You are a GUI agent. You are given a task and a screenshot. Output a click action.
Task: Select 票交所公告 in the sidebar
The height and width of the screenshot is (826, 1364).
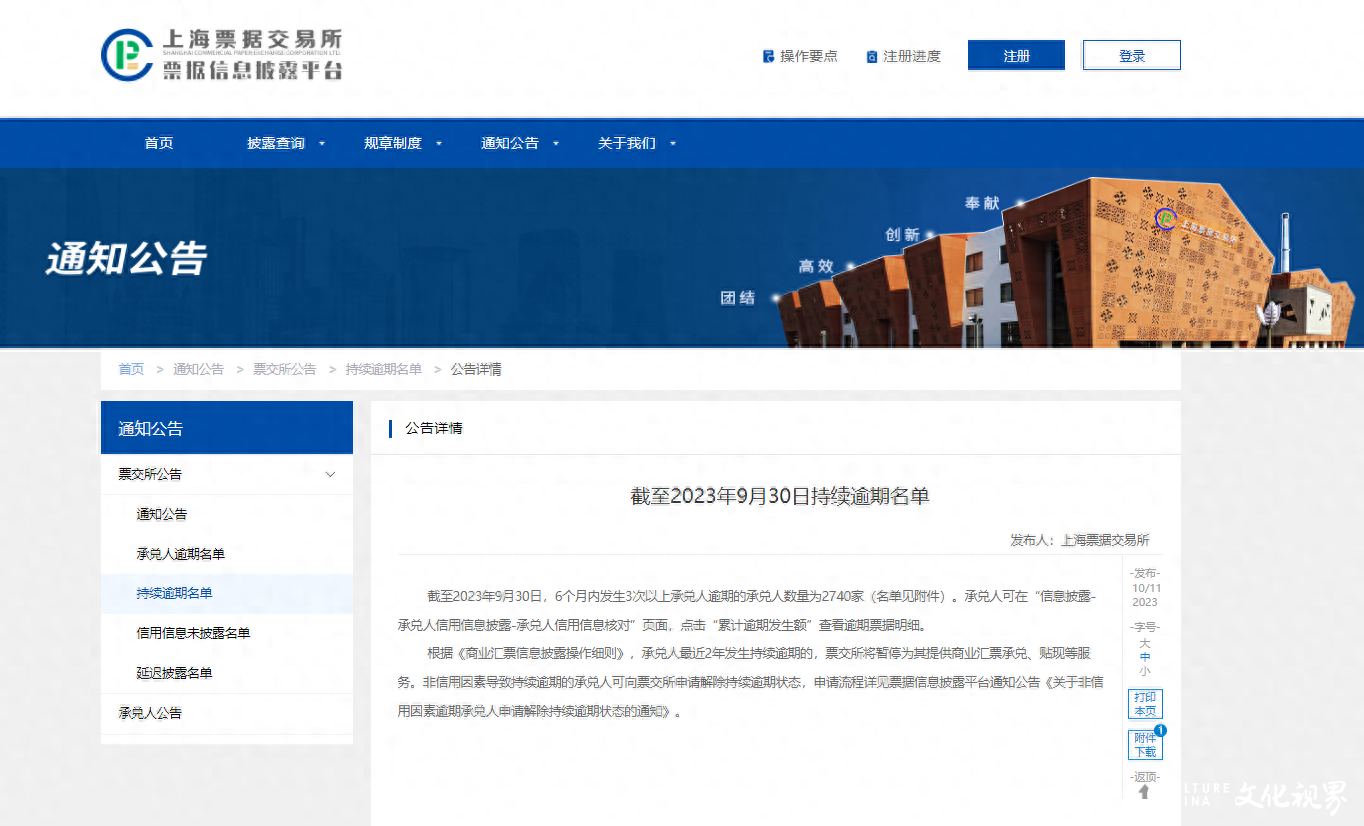[x=227, y=474]
